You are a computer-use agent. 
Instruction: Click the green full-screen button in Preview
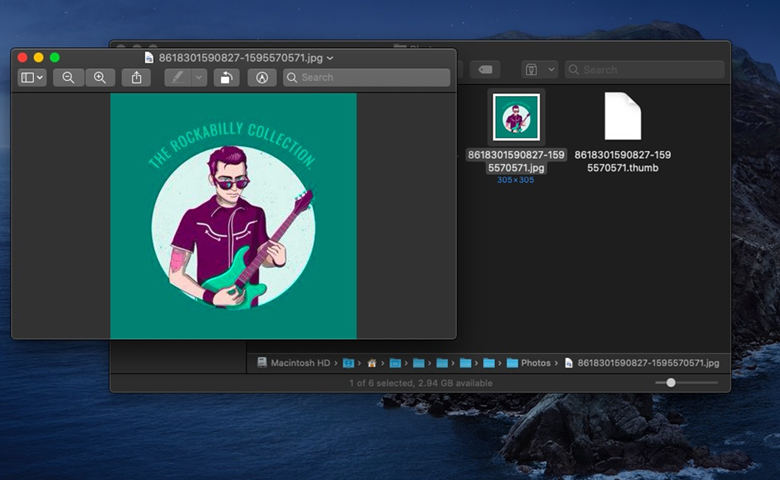pyautogui.click(x=55, y=58)
